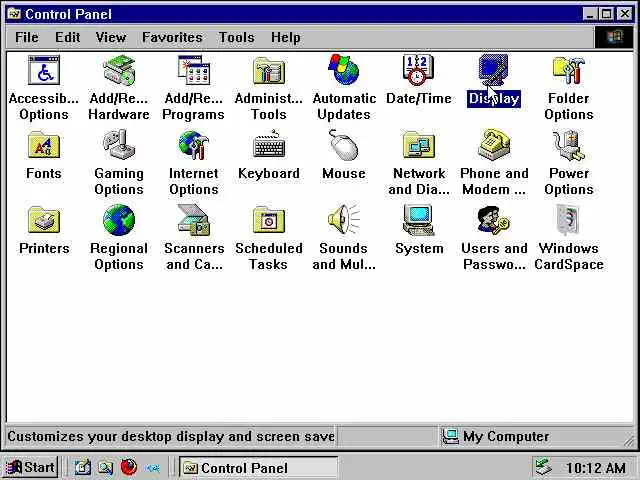Click the taskbar clock 10:12 AM

coord(596,468)
